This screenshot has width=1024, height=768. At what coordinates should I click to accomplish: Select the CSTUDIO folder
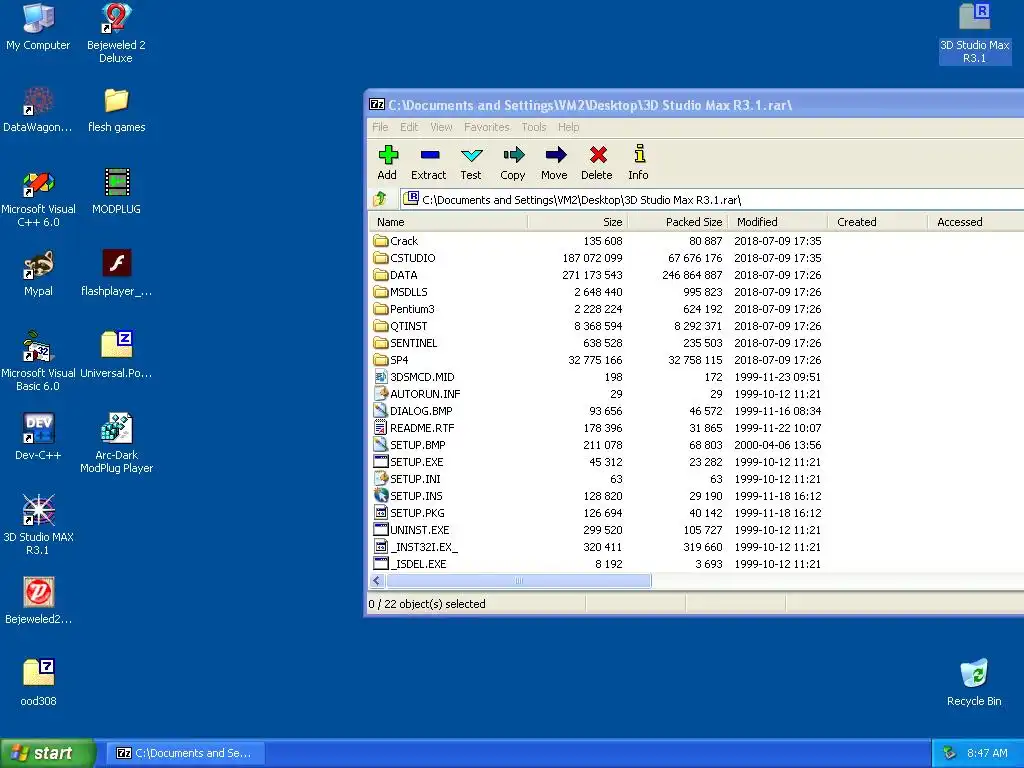tap(404, 258)
